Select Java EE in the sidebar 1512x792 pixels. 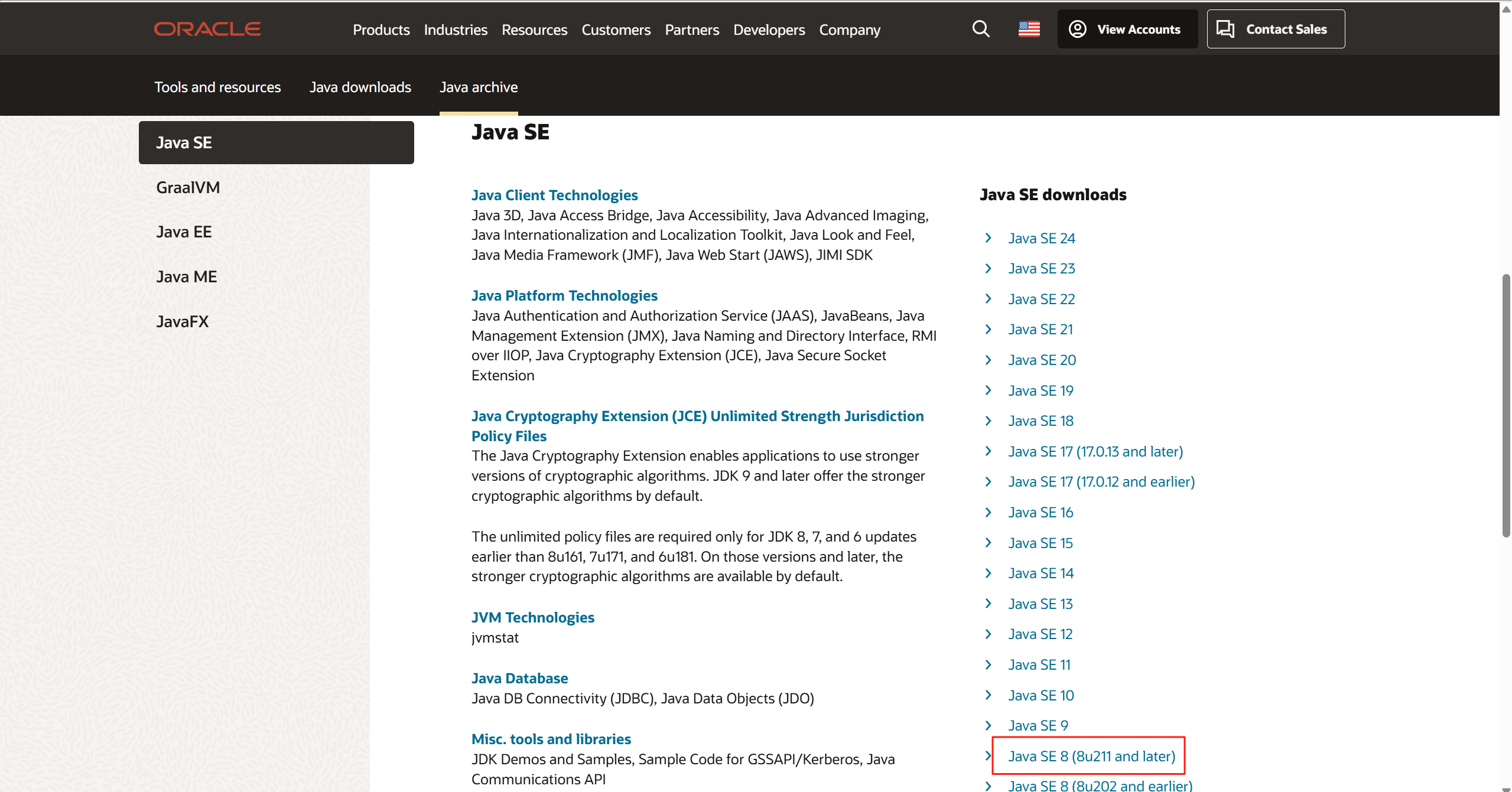(x=184, y=232)
